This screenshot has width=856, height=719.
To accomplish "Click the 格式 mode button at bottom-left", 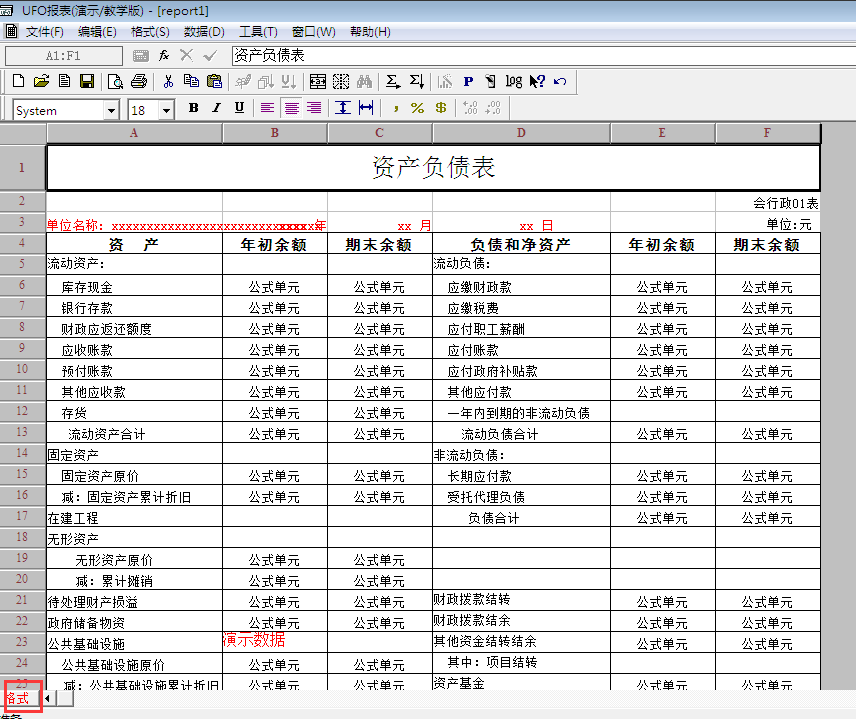I will click(19, 697).
